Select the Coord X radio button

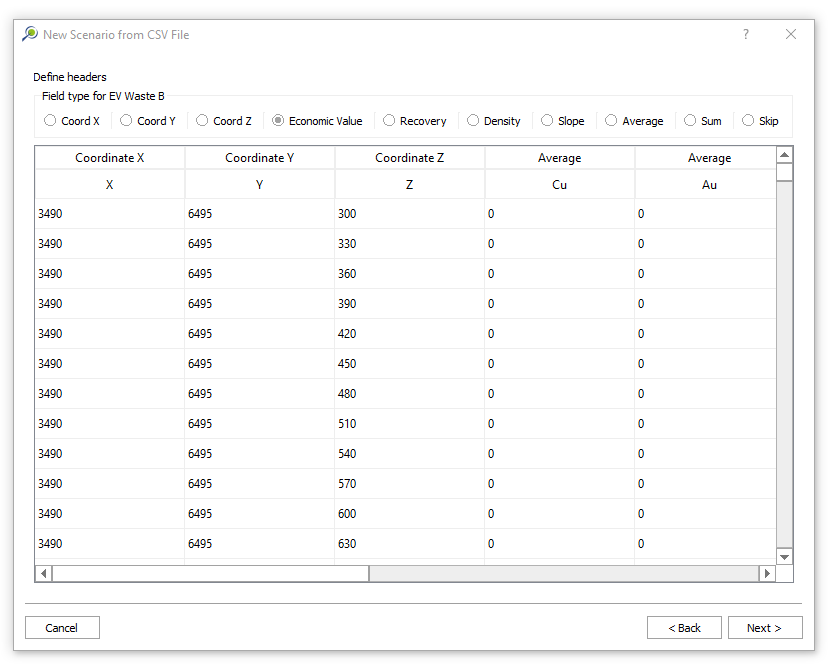click(50, 121)
